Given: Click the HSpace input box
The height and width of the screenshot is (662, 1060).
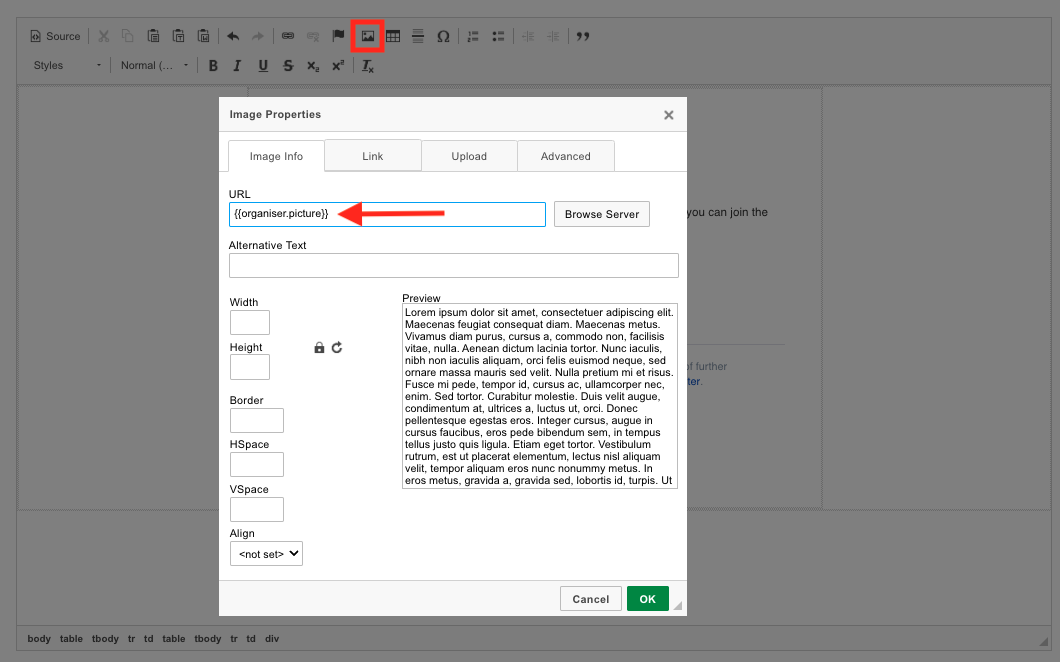Looking at the screenshot, I should point(257,465).
